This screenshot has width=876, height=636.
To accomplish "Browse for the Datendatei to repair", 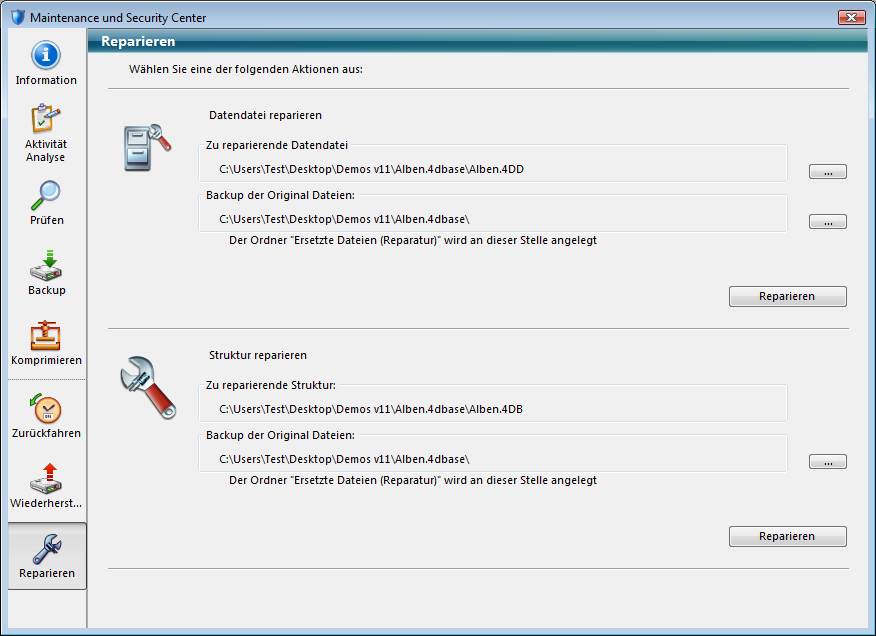I will (x=827, y=172).
